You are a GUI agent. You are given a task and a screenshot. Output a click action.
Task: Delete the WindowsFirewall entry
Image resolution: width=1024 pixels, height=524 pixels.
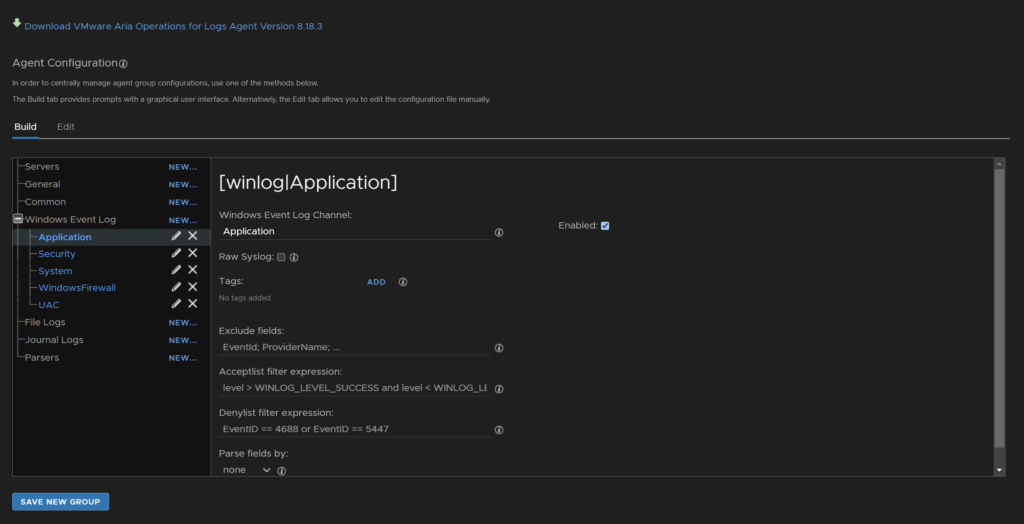[193, 287]
